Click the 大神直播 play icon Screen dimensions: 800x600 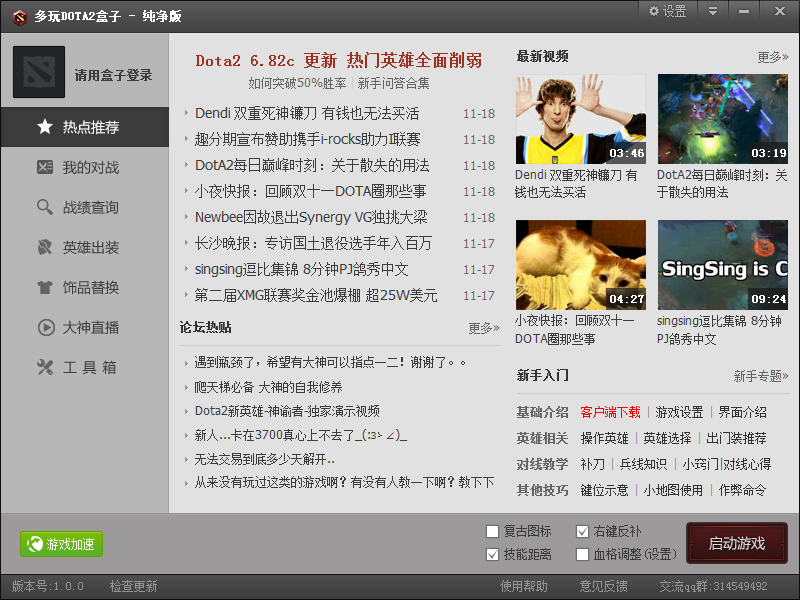tap(46, 327)
